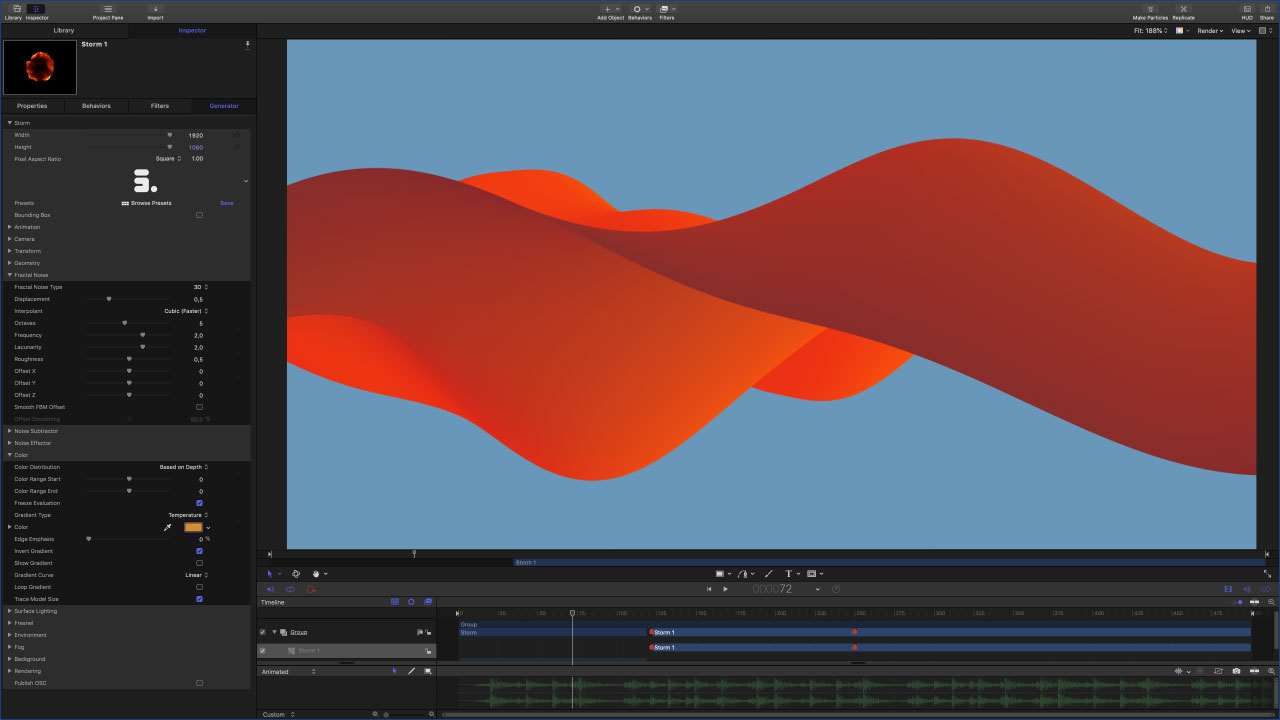Click the Storm 1 preview thumbnail
The width and height of the screenshot is (1280, 720).
tap(40, 68)
